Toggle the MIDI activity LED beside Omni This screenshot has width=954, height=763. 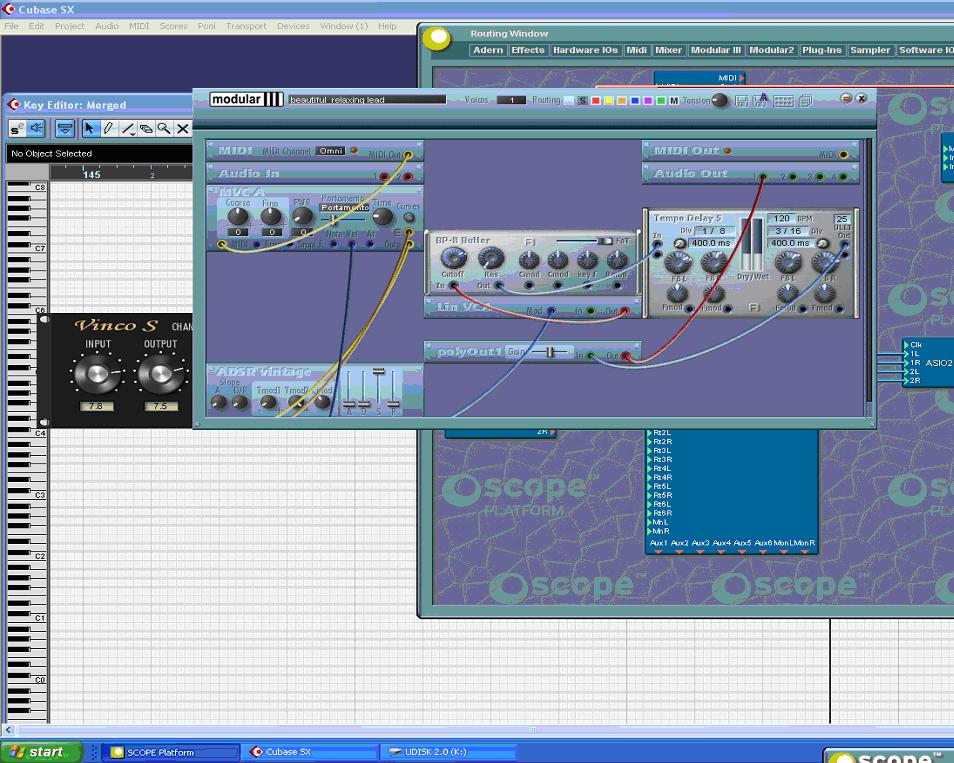click(x=353, y=150)
